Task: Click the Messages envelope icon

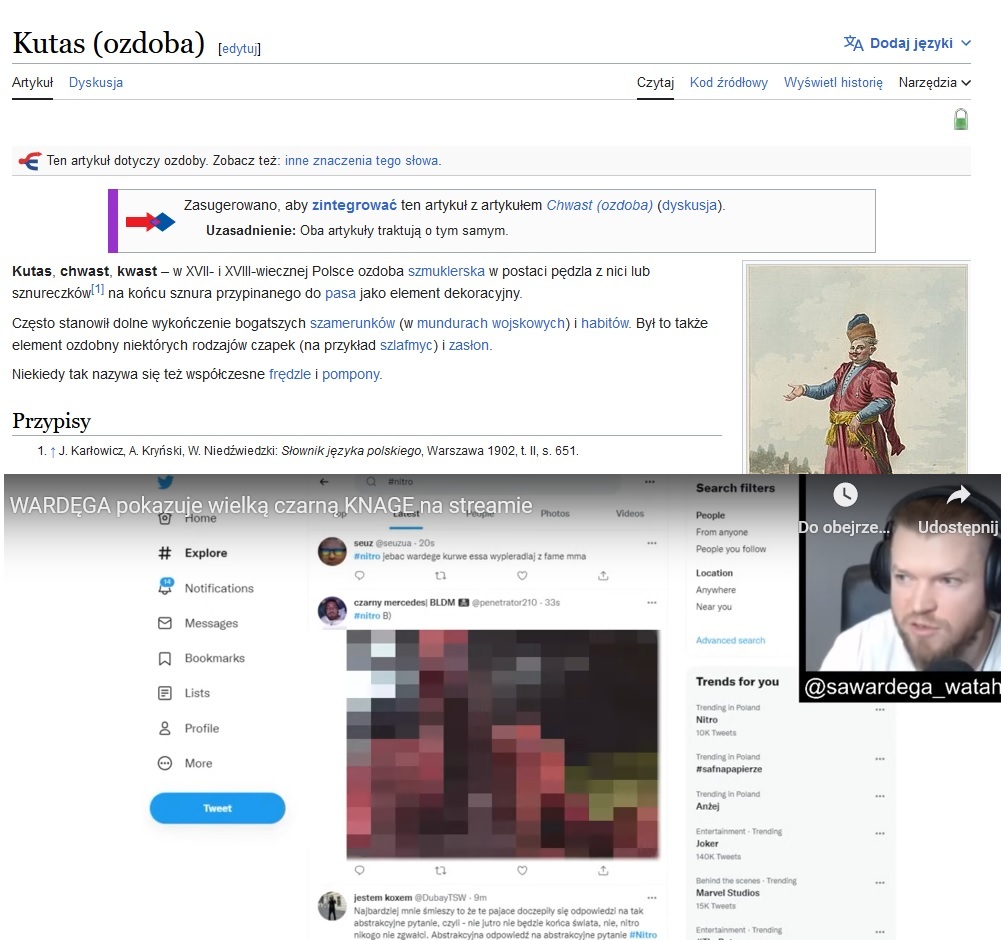Action: (x=165, y=623)
